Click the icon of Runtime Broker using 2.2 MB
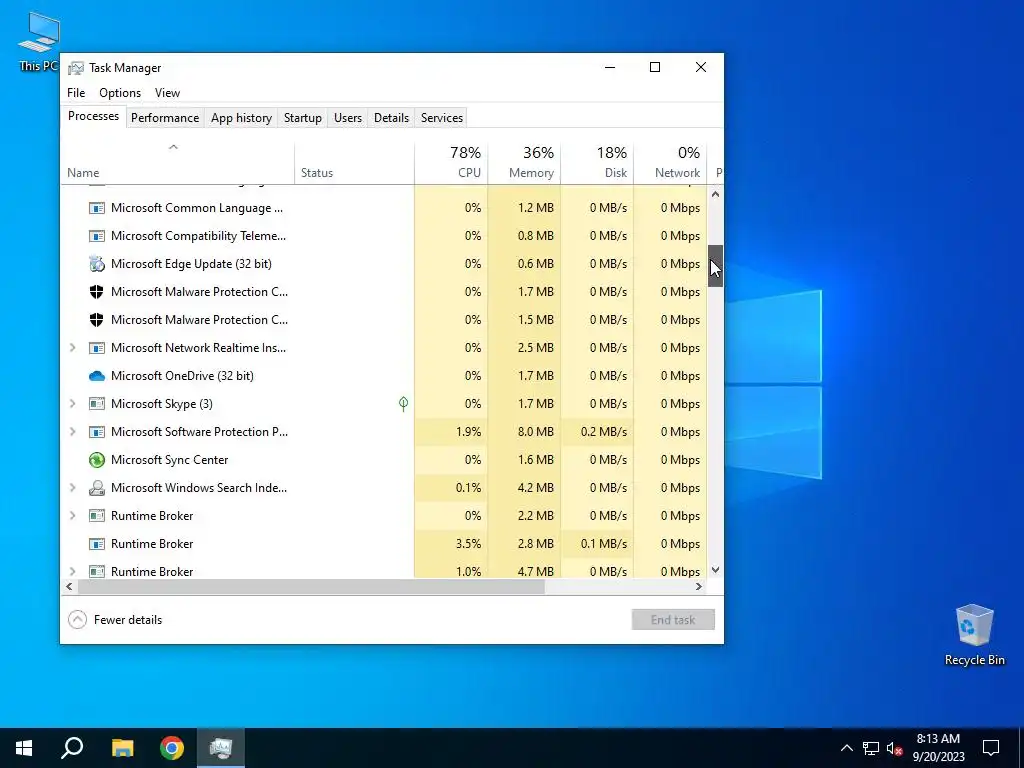1024x768 pixels. click(97, 516)
